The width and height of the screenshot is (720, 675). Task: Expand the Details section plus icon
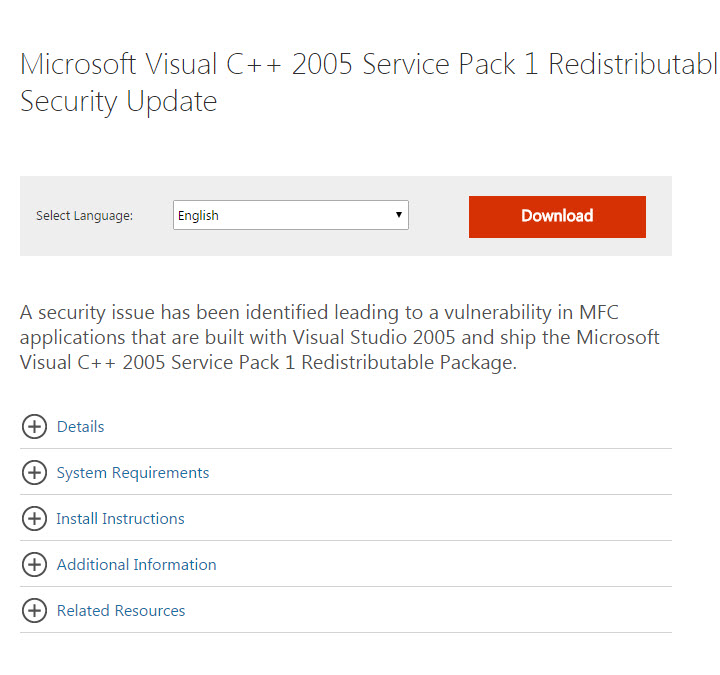coord(34,427)
